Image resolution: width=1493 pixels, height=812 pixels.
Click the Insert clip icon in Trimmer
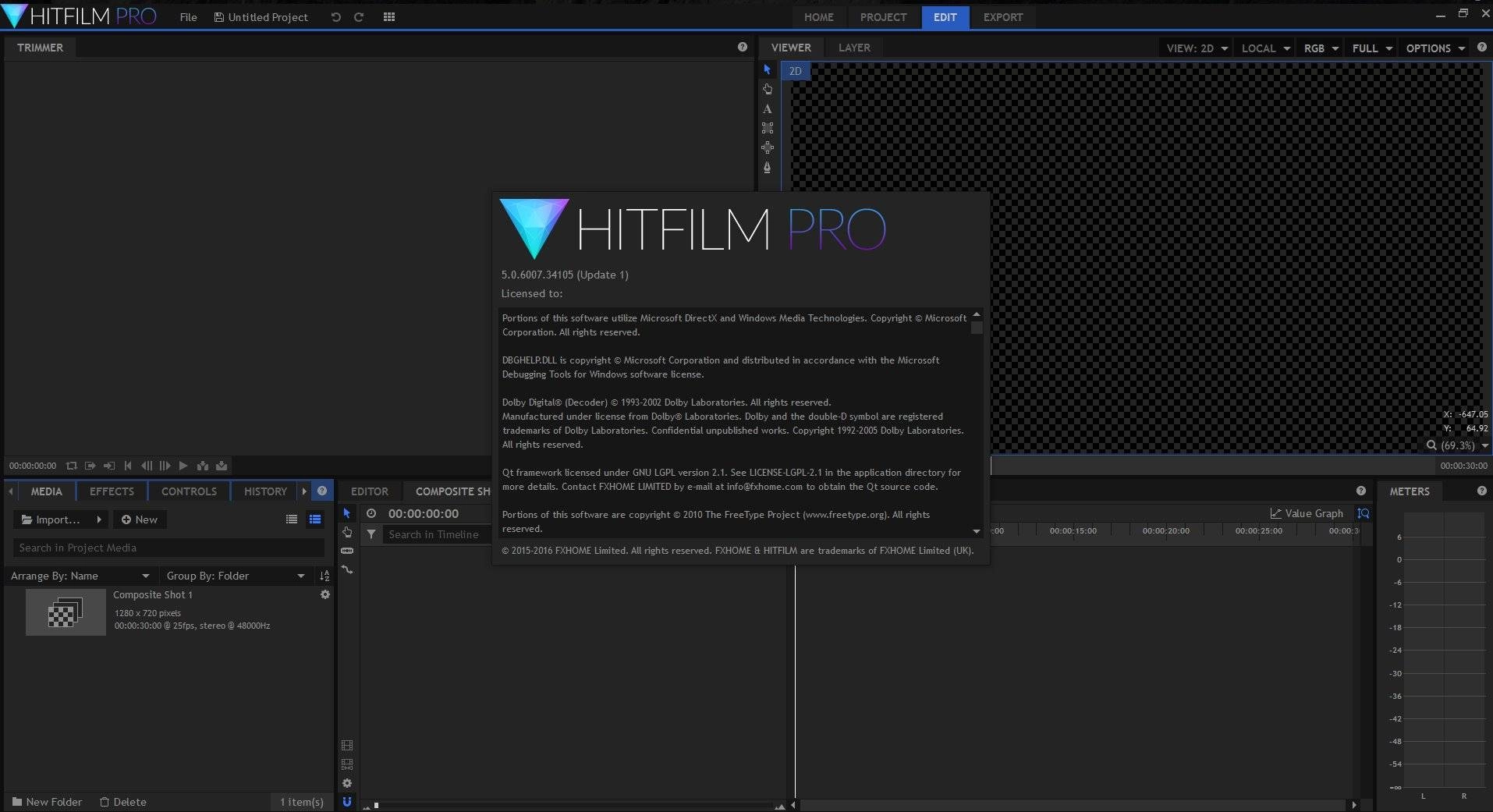203,466
